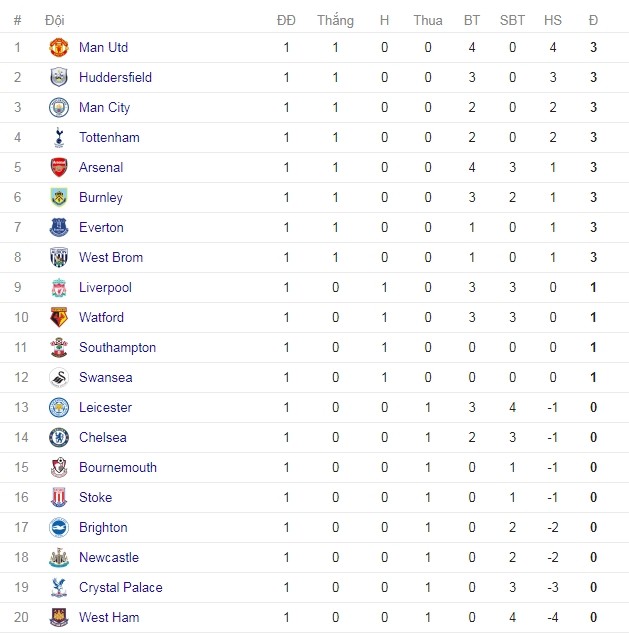Click the Chelsea club crest
This screenshot has height=633, width=629.
pyautogui.click(x=59, y=437)
